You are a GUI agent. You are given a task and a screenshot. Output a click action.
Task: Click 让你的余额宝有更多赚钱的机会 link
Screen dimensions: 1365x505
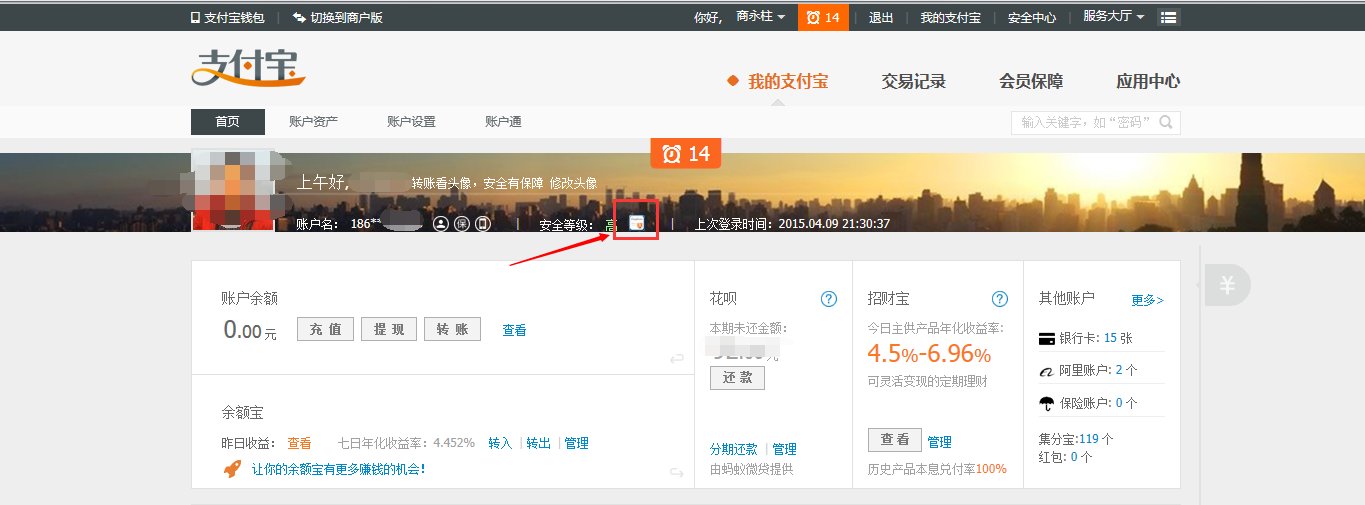(x=338, y=468)
